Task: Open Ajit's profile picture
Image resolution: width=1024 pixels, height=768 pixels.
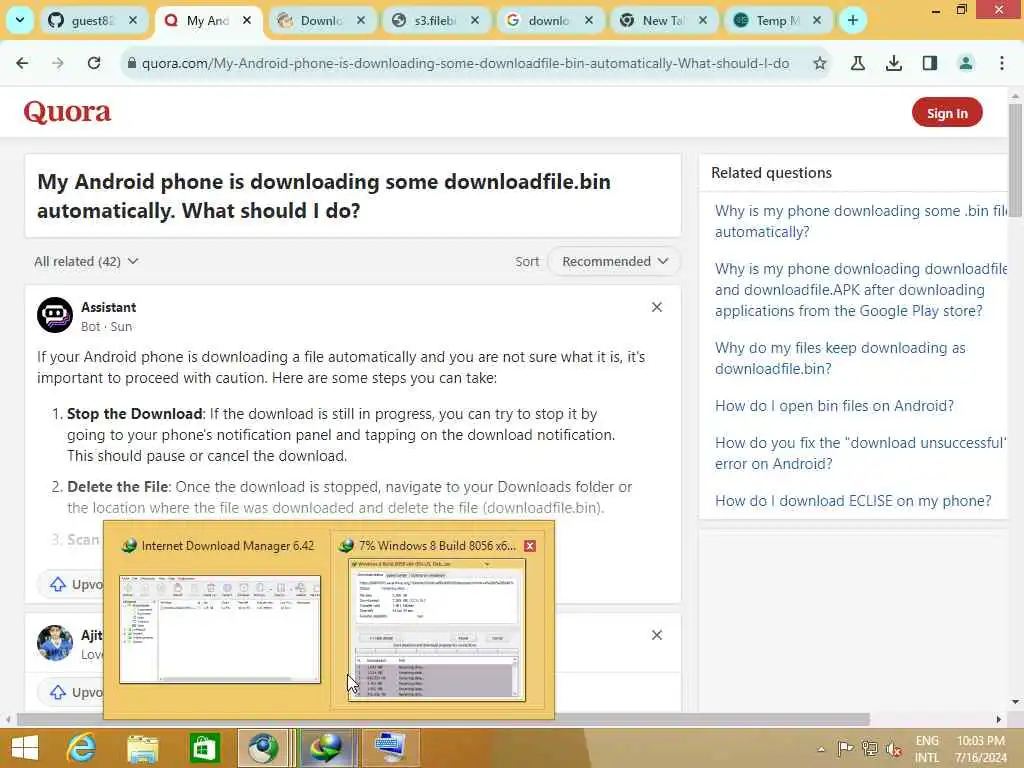Action: [55, 643]
